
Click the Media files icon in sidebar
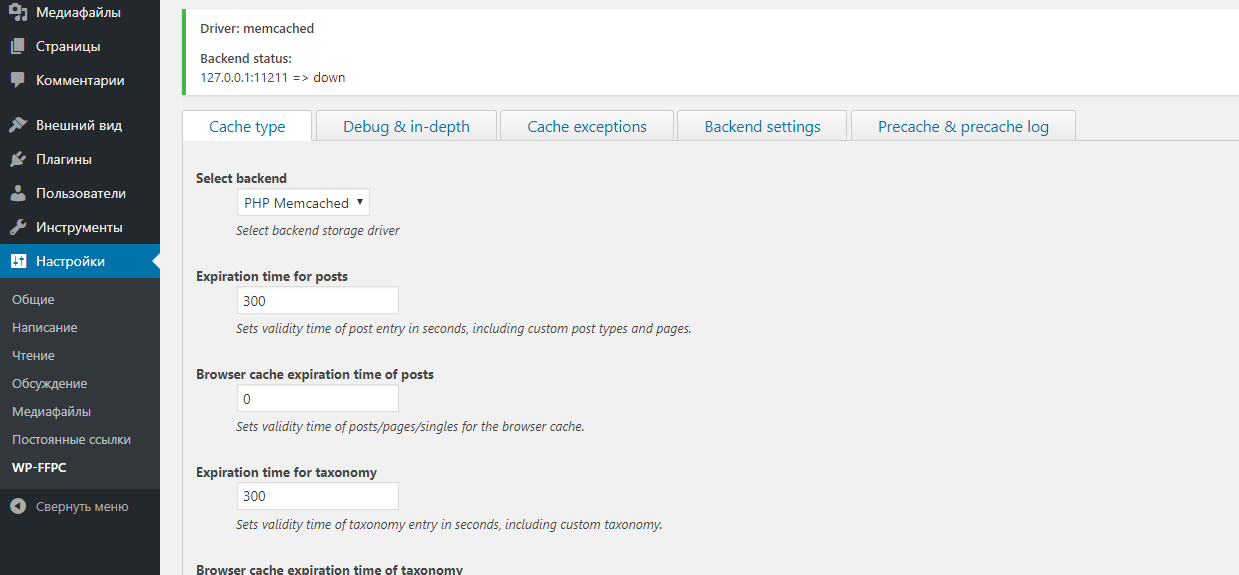tap(18, 13)
